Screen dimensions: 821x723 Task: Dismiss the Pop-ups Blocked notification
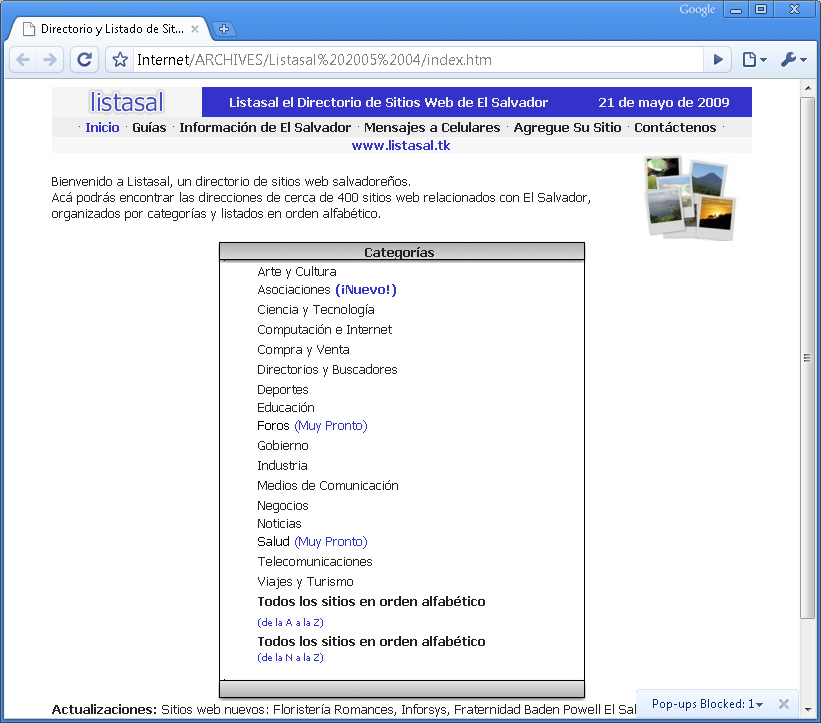(x=784, y=704)
